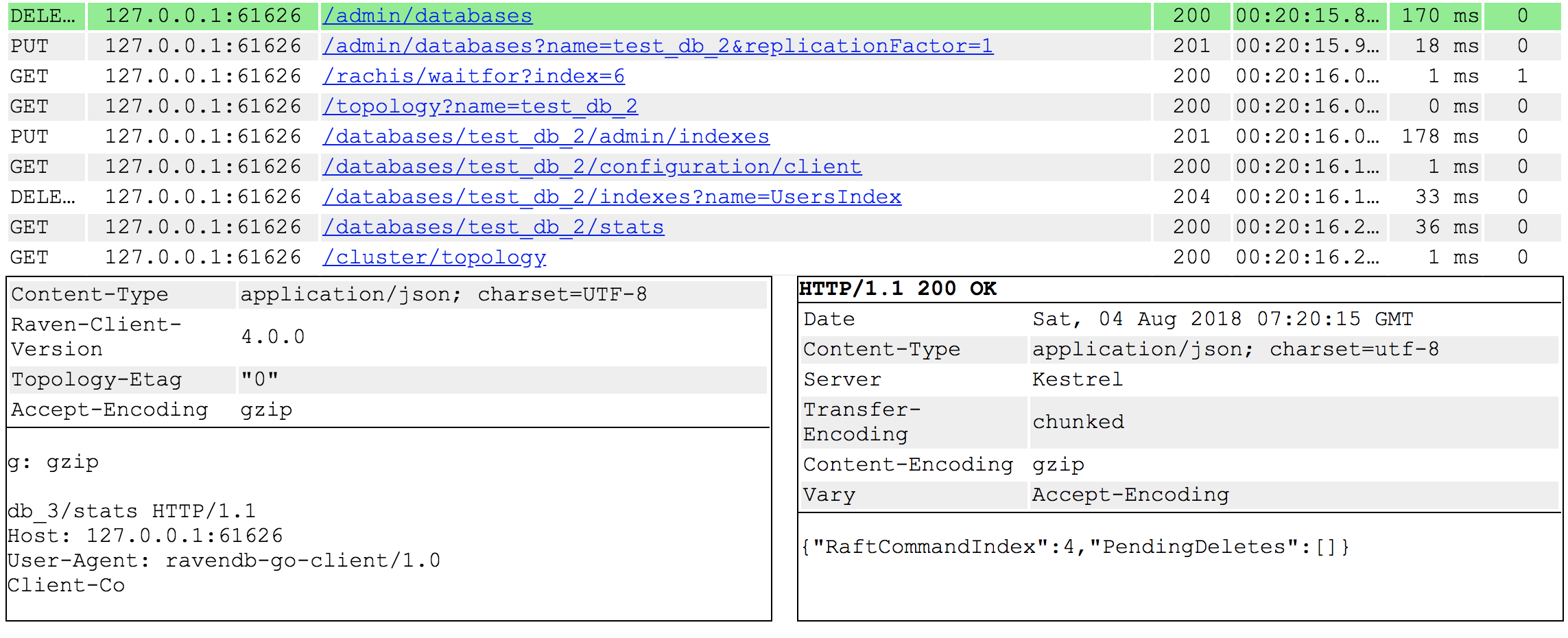Click the retry count 1 cell
Image resolution: width=1568 pixels, height=638 pixels.
1522,76
